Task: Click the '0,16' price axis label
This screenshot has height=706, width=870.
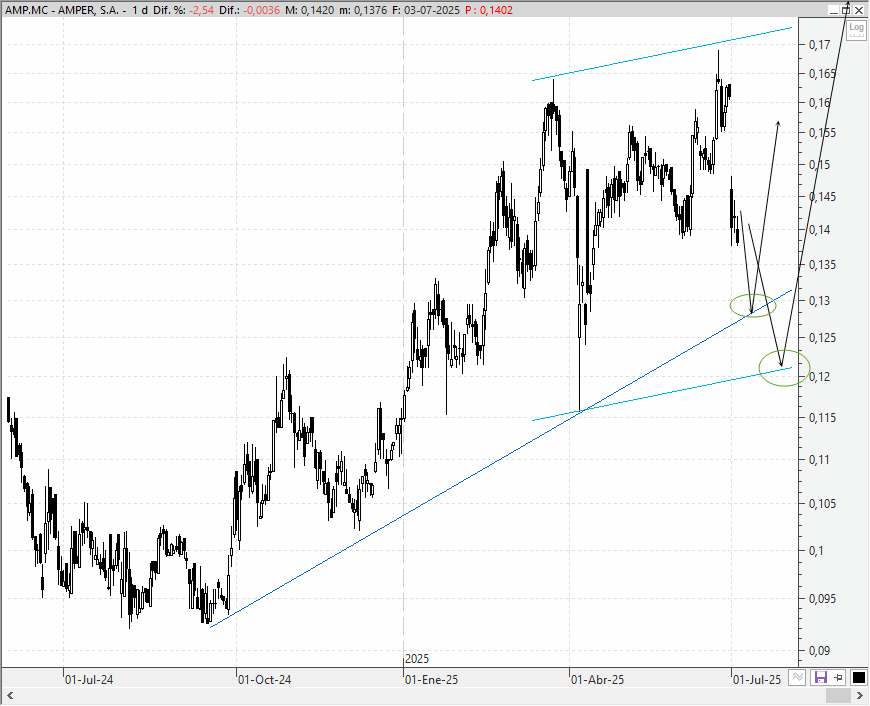Action: (x=820, y=103)
